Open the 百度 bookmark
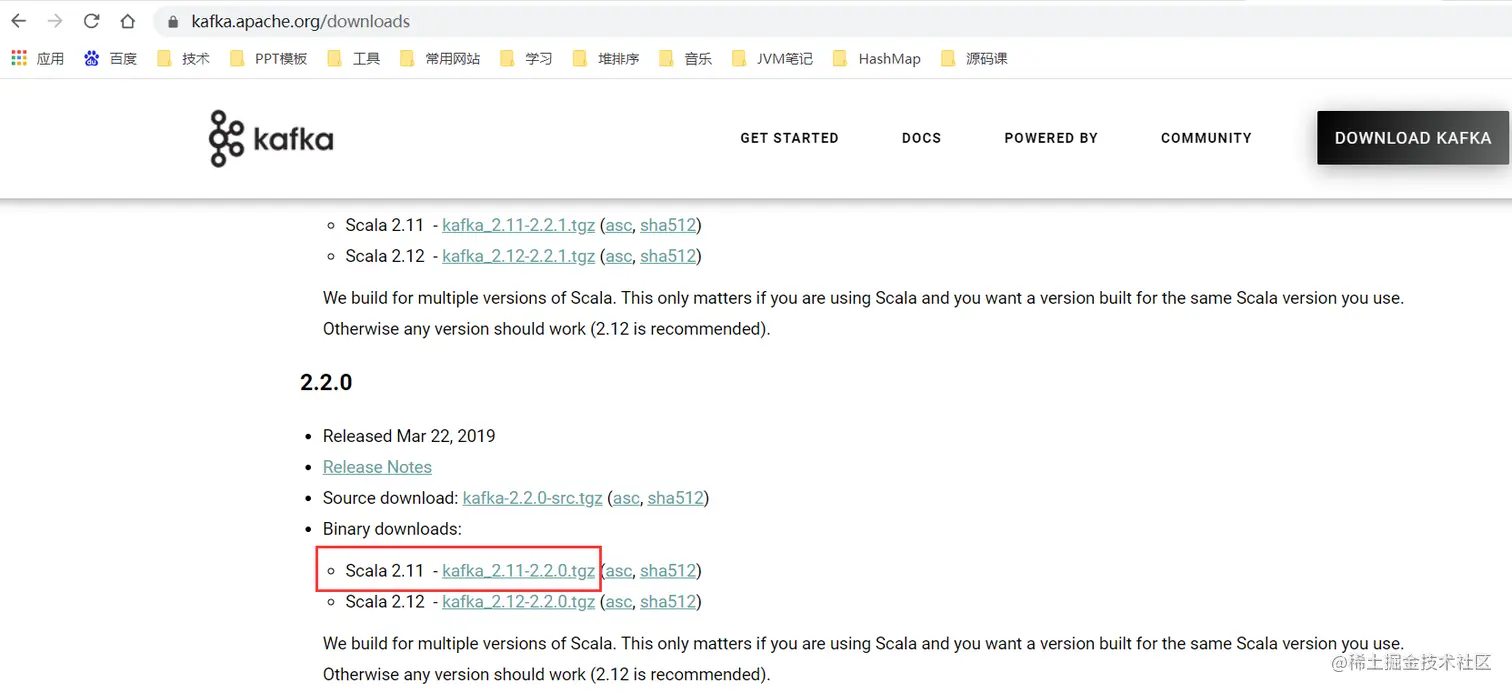Viewport: 1512px width, 693px height. click(x=110, y=59)
